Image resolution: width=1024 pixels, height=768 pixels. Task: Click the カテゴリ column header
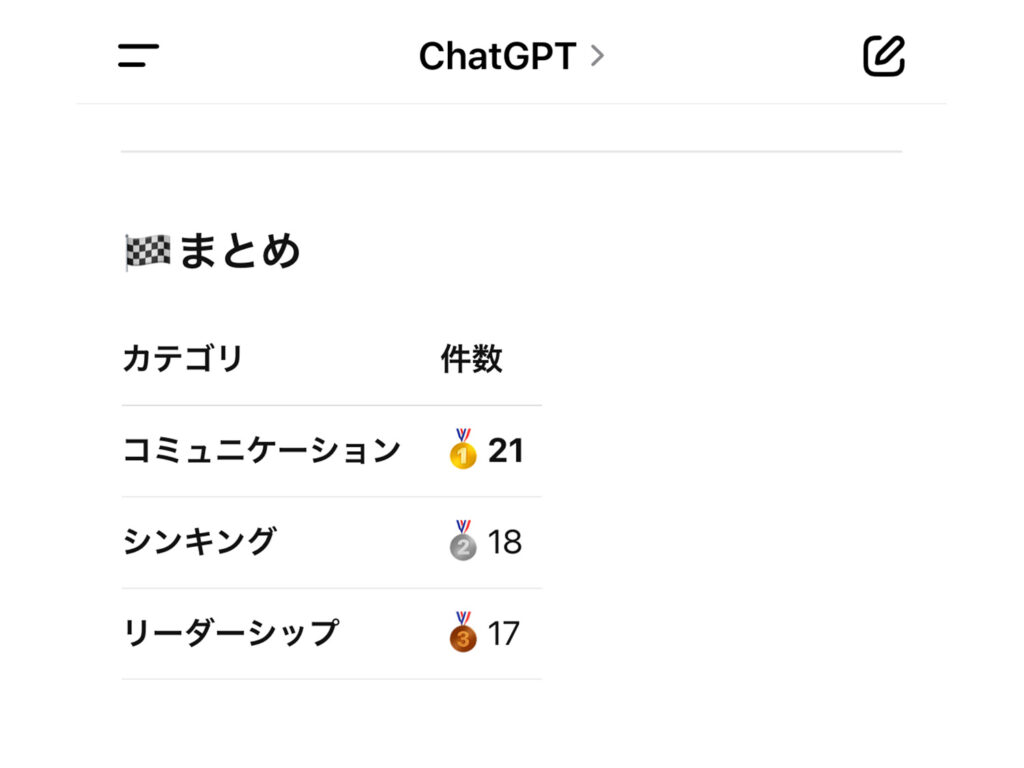tap(183, 359)
